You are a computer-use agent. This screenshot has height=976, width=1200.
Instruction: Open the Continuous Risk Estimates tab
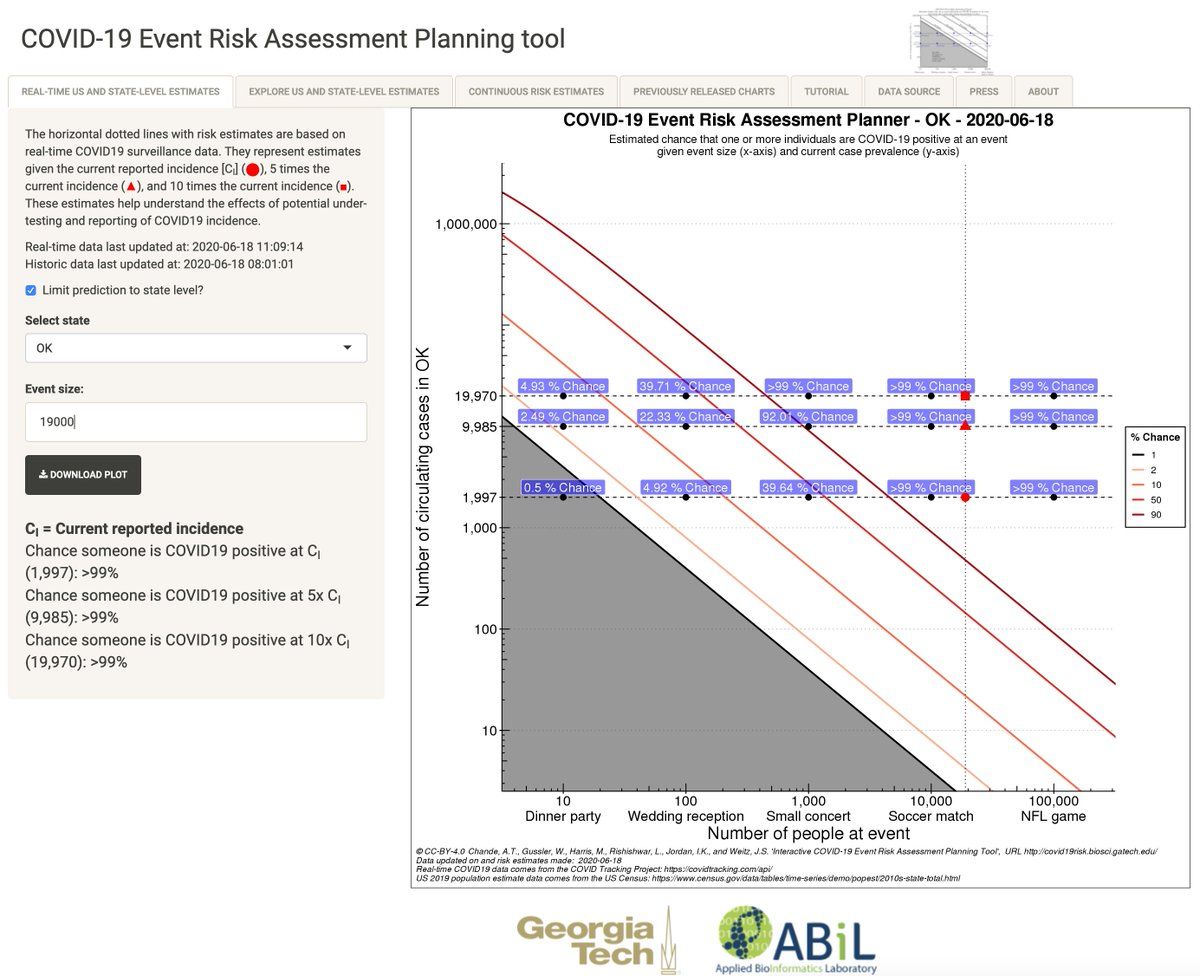click(x=536, y=91)
